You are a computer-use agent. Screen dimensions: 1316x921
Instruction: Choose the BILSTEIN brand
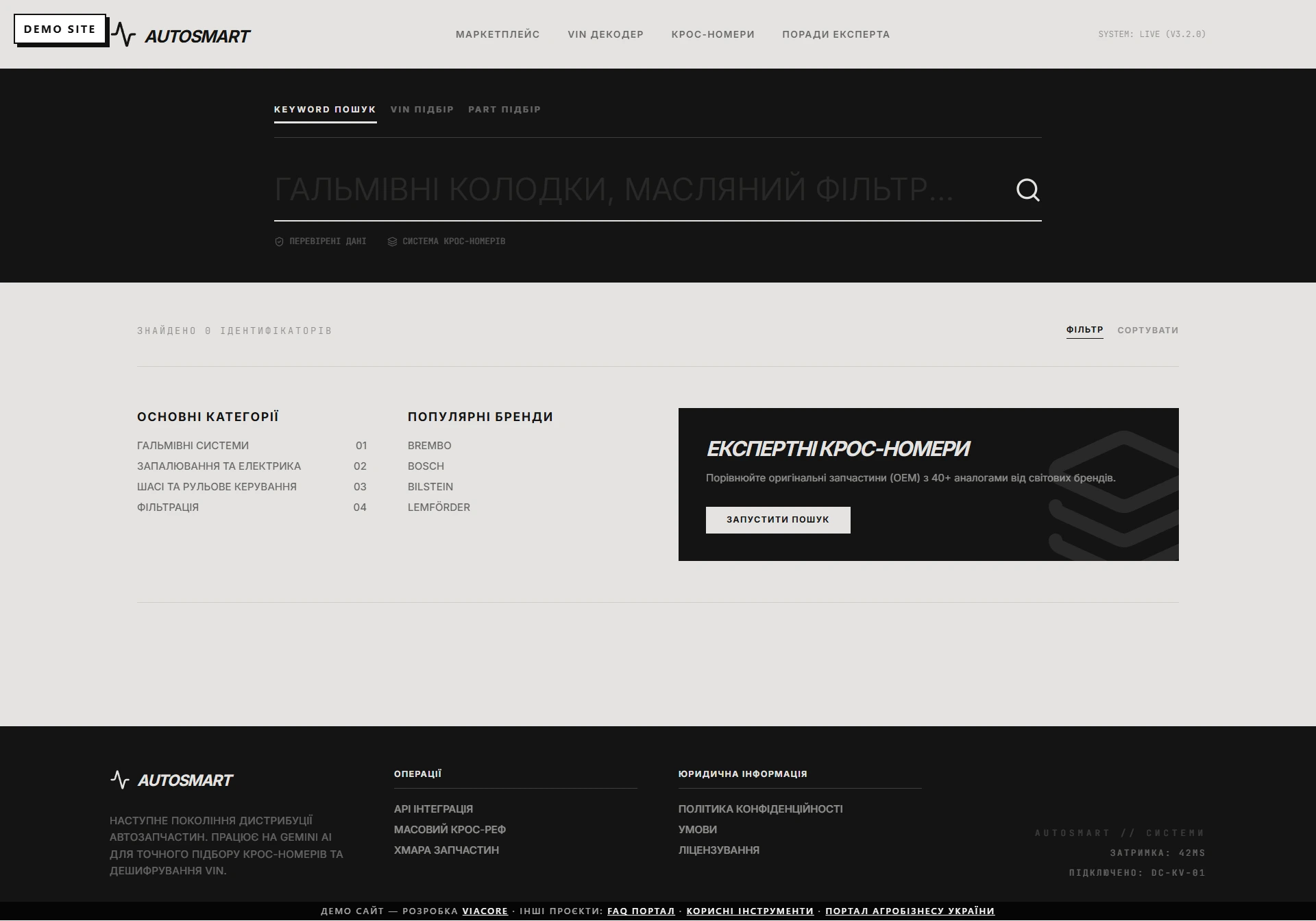coord(430,487)
